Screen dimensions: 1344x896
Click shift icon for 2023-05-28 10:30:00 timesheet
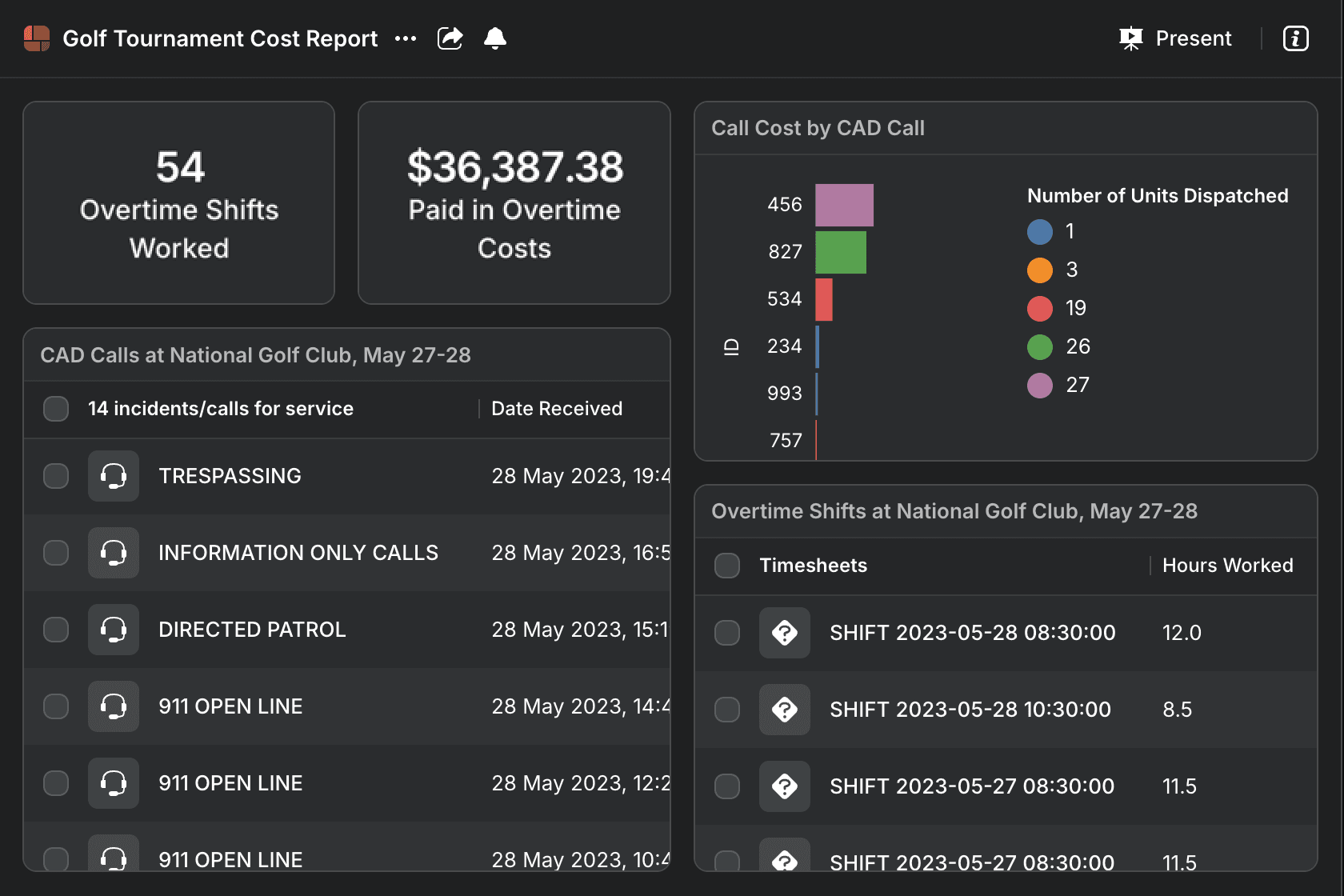pyautogui.click(x=784, y=710)
